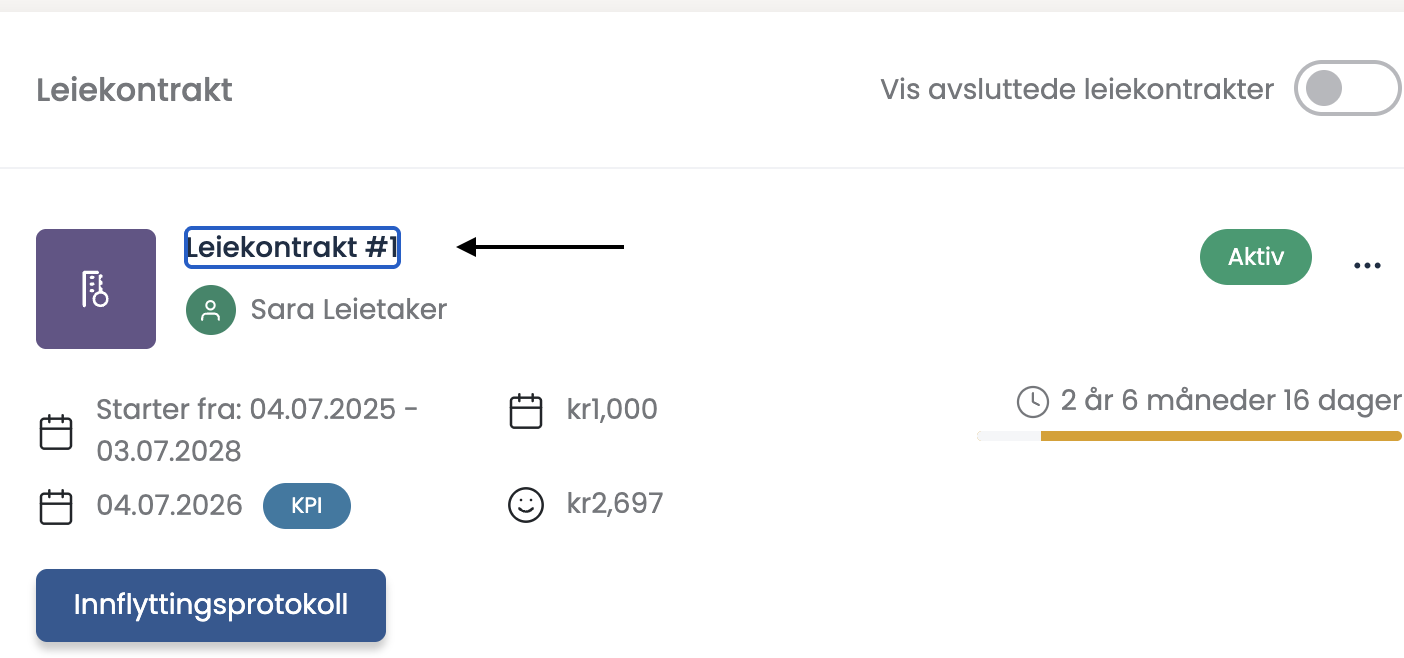Click the kr1,000 rent amount
Image resolution: width=1404 pixels, height=658 pixels.
click(x=612, y=409)
